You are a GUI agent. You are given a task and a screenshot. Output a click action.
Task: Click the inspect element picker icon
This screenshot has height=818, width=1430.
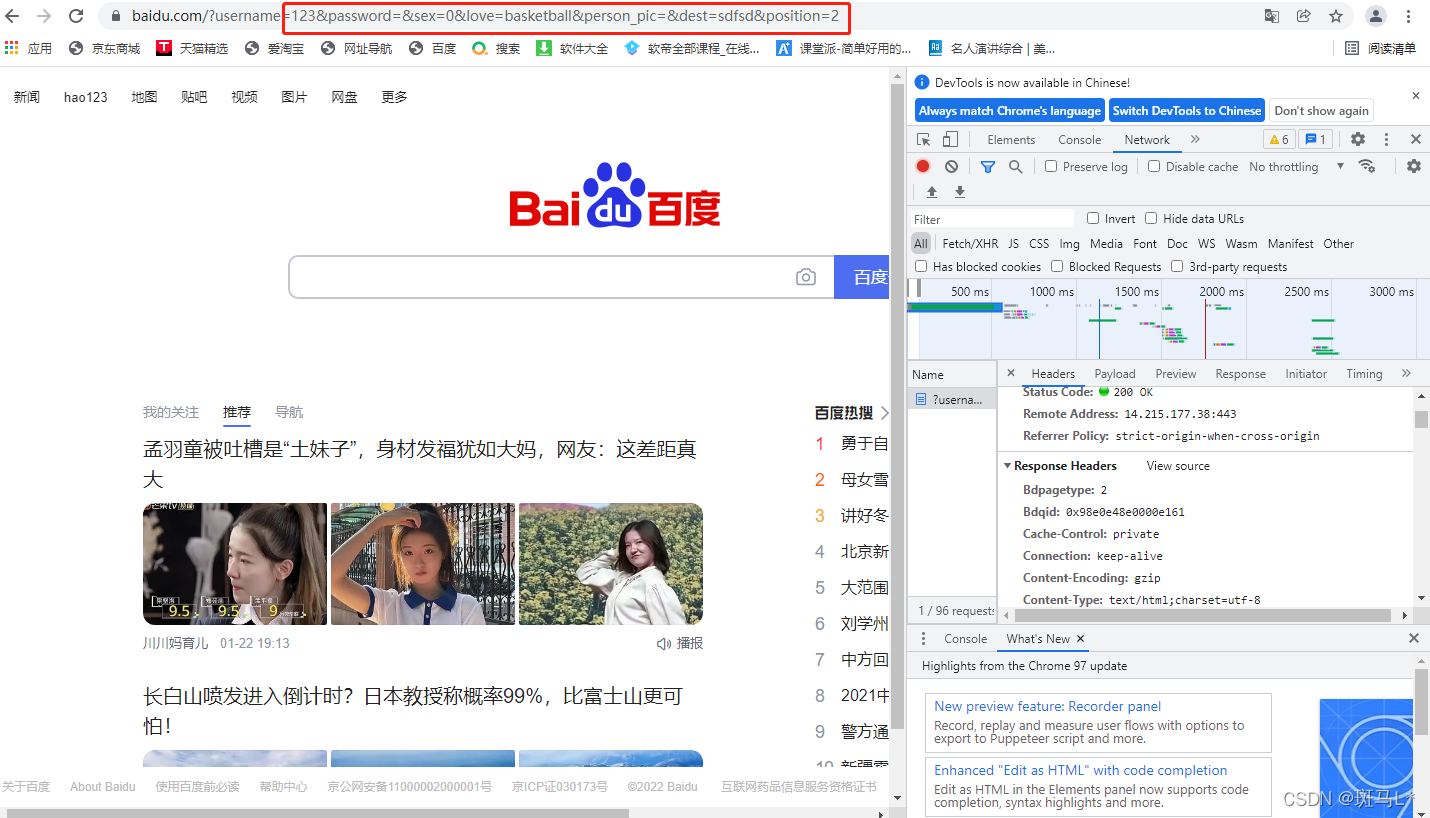pos(924,140)
